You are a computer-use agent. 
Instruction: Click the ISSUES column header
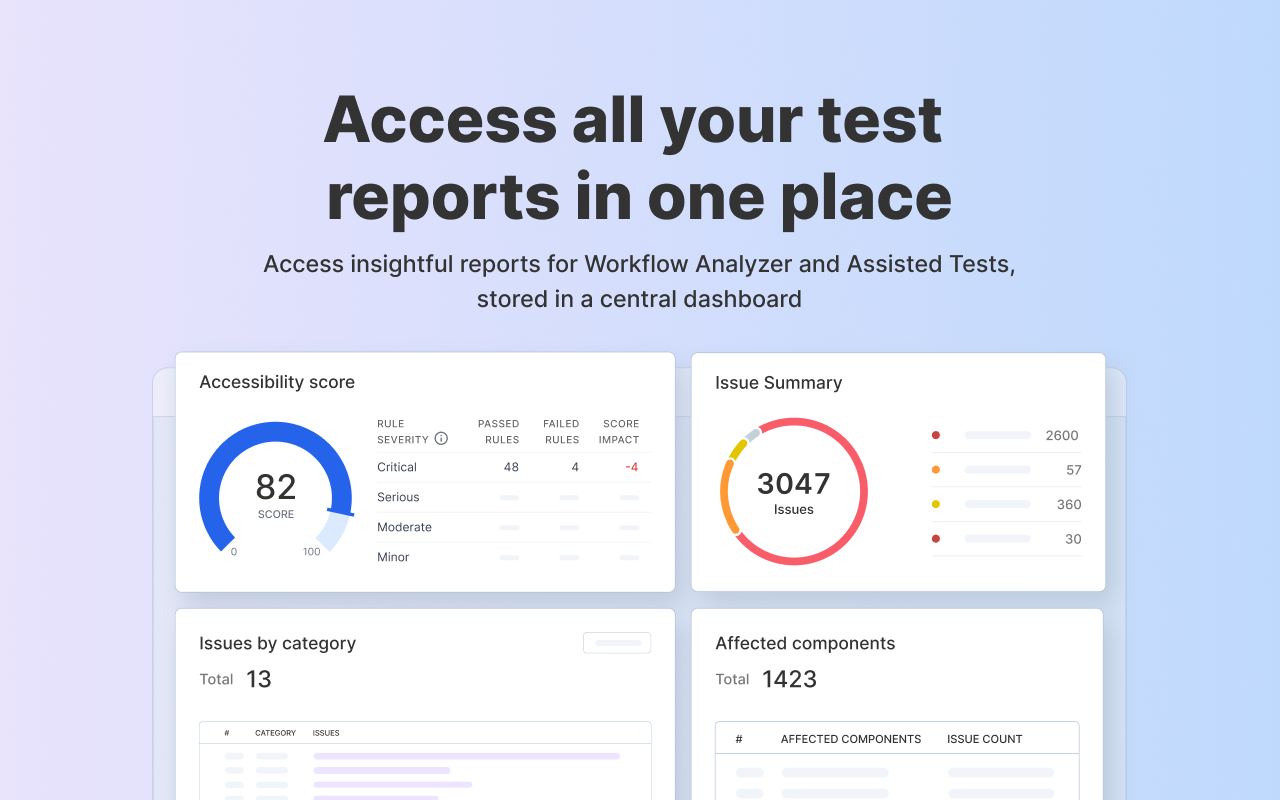(326, 733)
